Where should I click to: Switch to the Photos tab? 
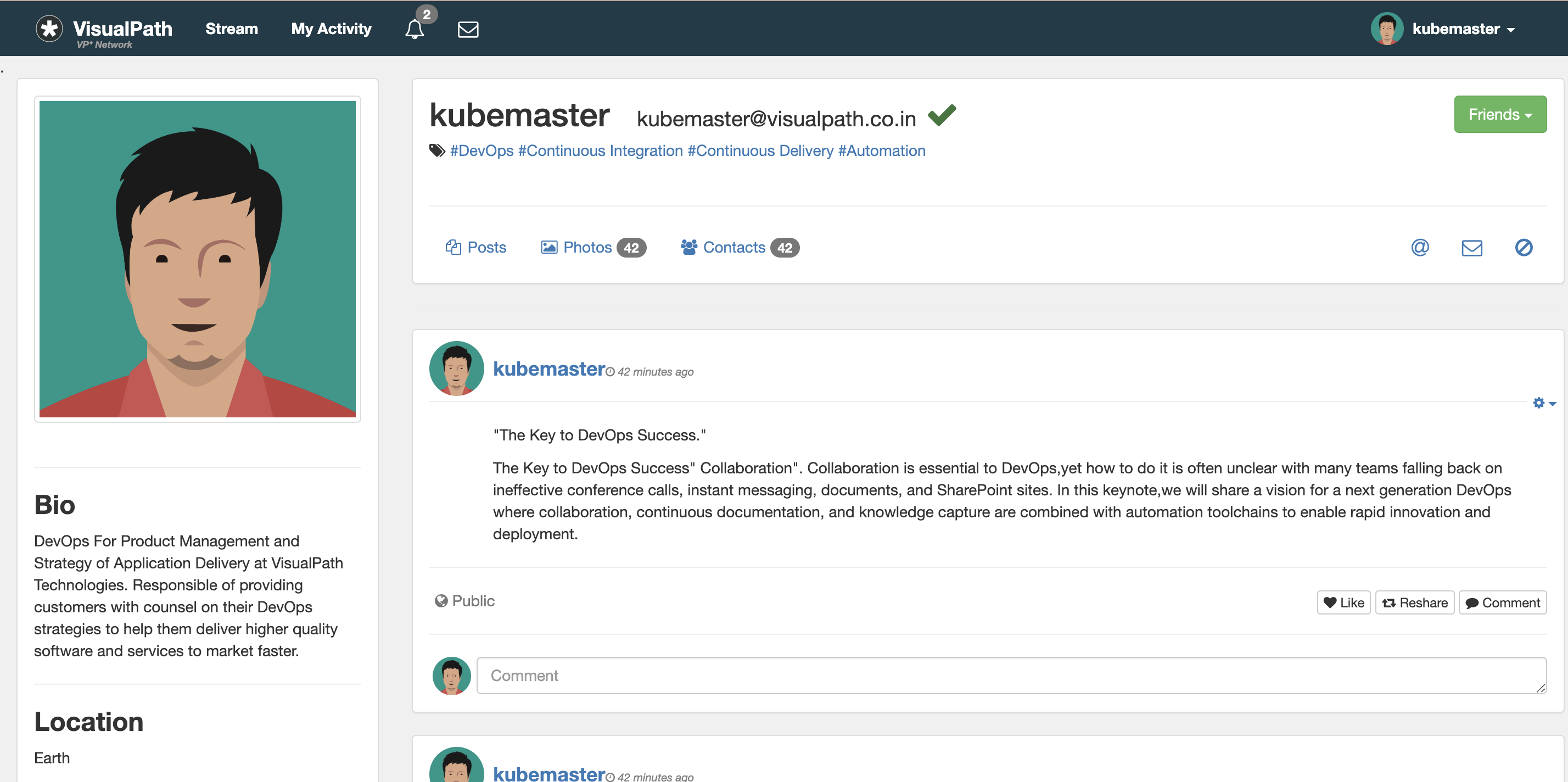point(587,247)
